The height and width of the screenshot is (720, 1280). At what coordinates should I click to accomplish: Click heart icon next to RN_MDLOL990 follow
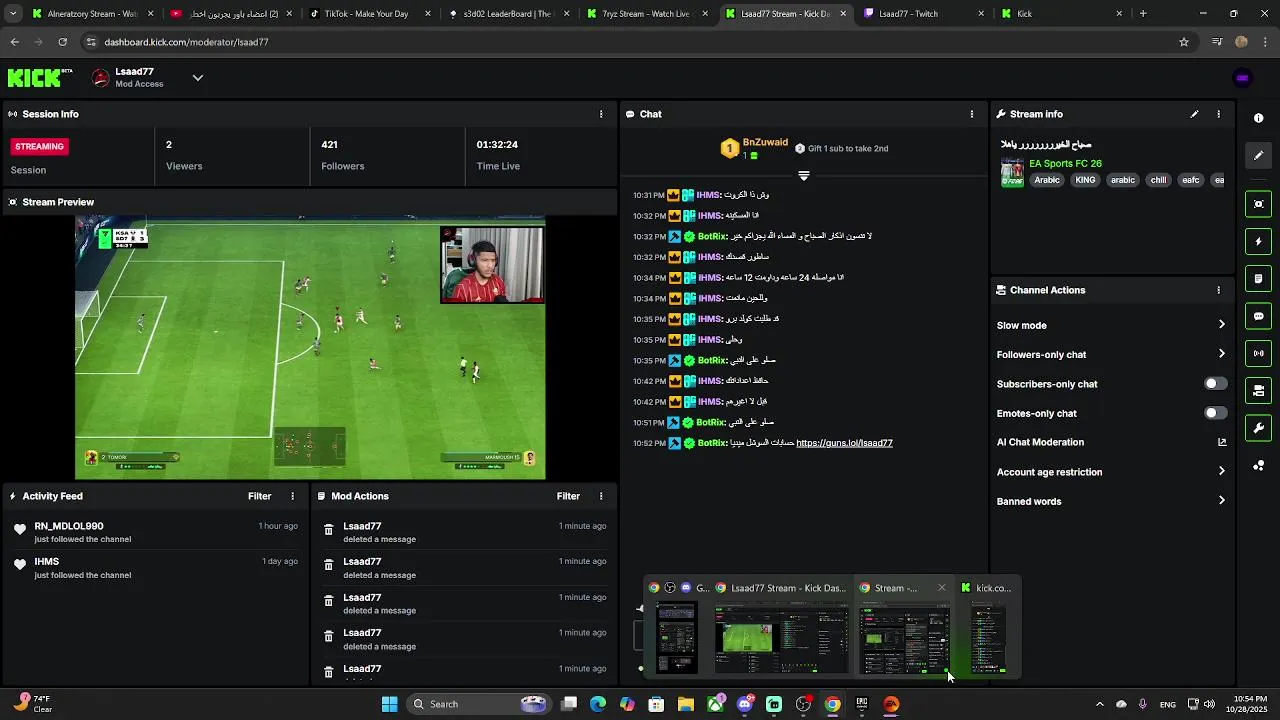point(19,530)
